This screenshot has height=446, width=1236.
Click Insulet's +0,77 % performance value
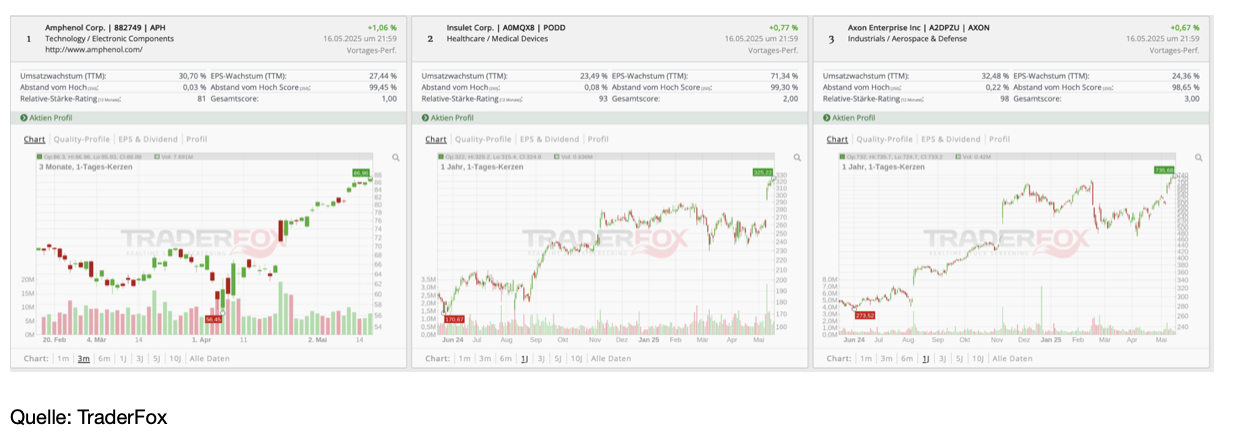pyautogui.click(x=783, y=28)
